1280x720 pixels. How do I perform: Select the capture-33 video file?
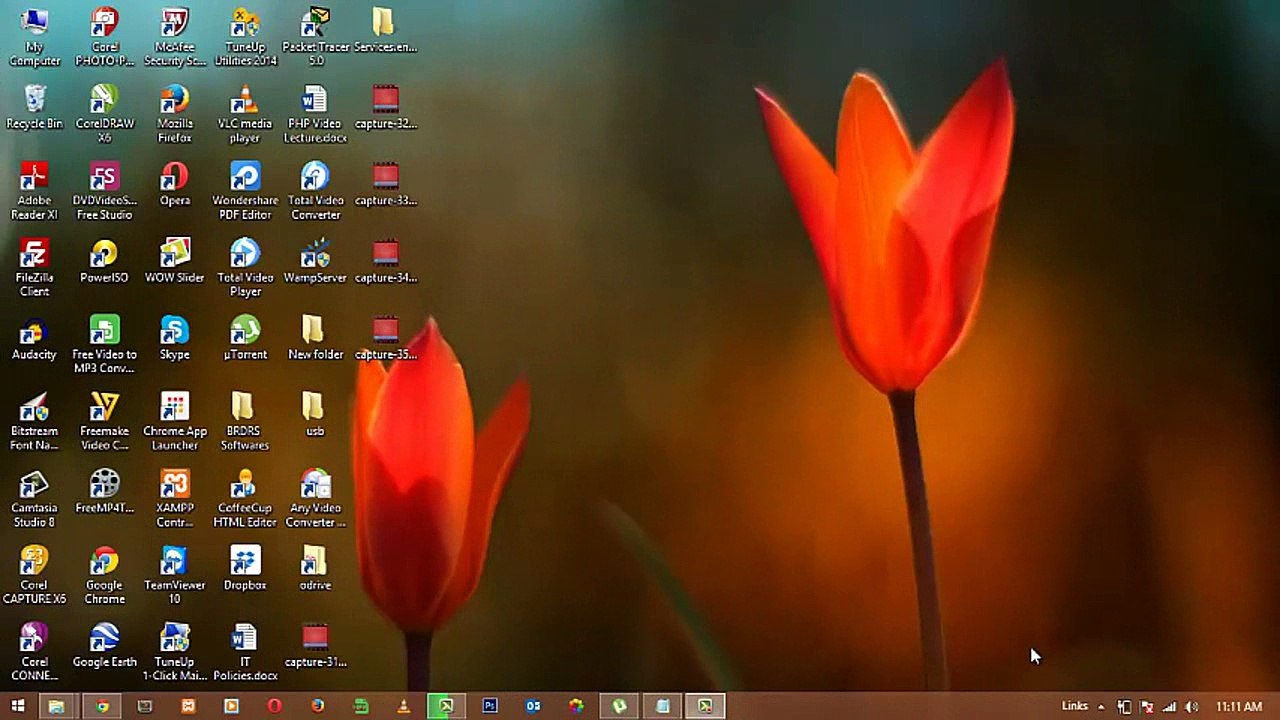pos(385,184)
